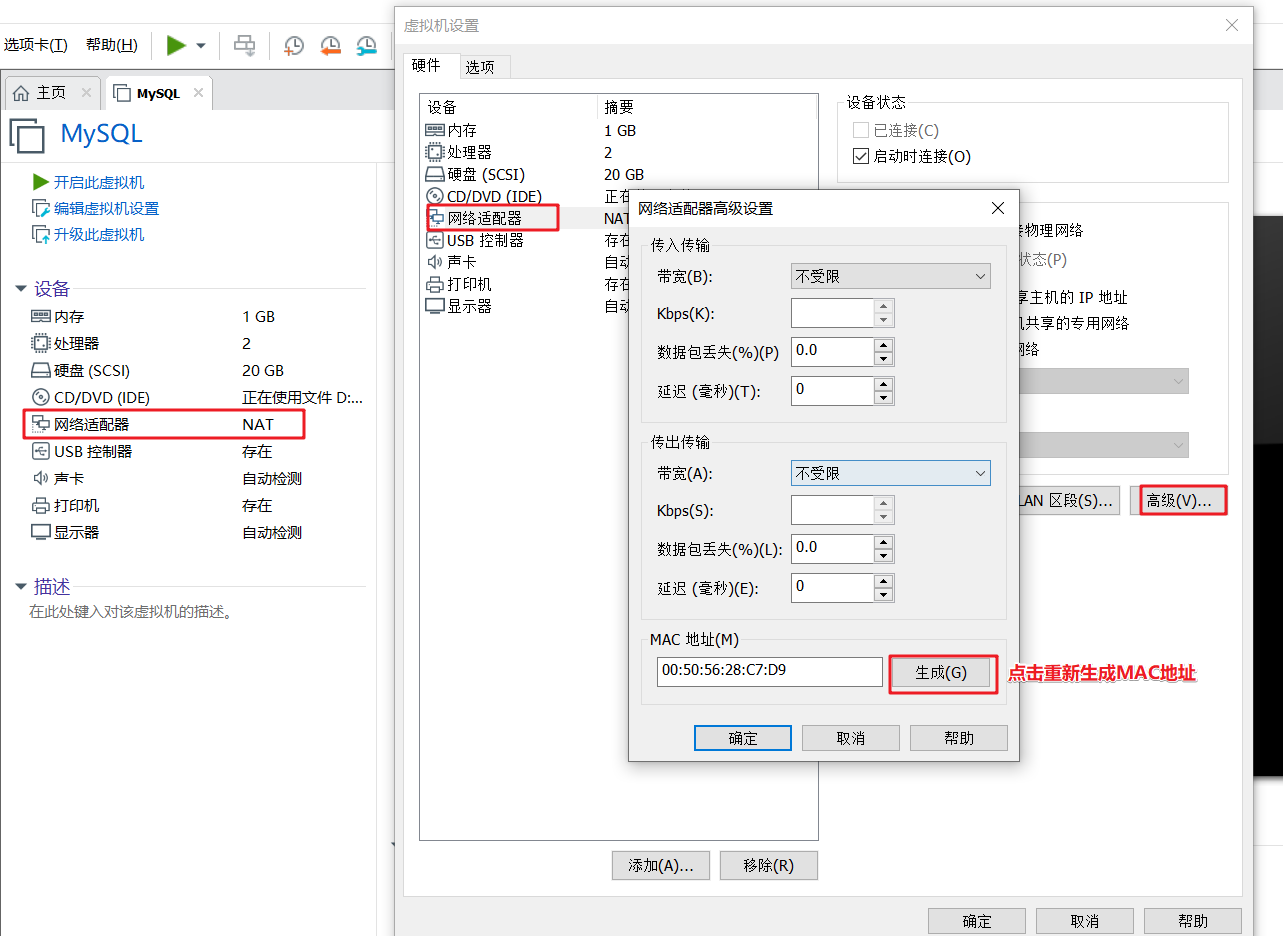The height and width of the screenshot is (936, 1283).
Task: Click the 生成(G) button
Action: pyautogui.click(x=941, y=672)
